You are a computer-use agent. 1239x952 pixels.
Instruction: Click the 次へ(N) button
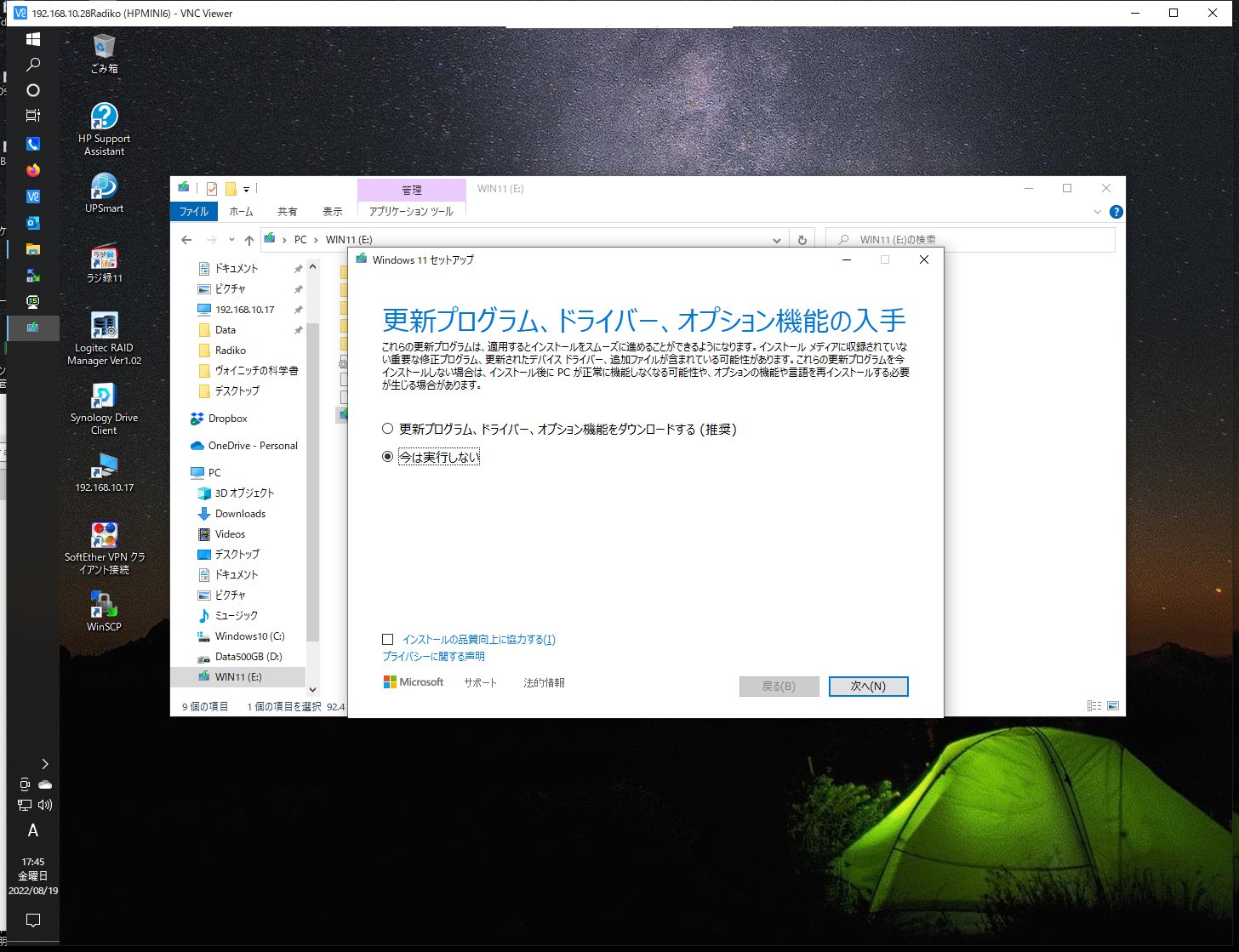pyautogui.click(x=869, y=687)
